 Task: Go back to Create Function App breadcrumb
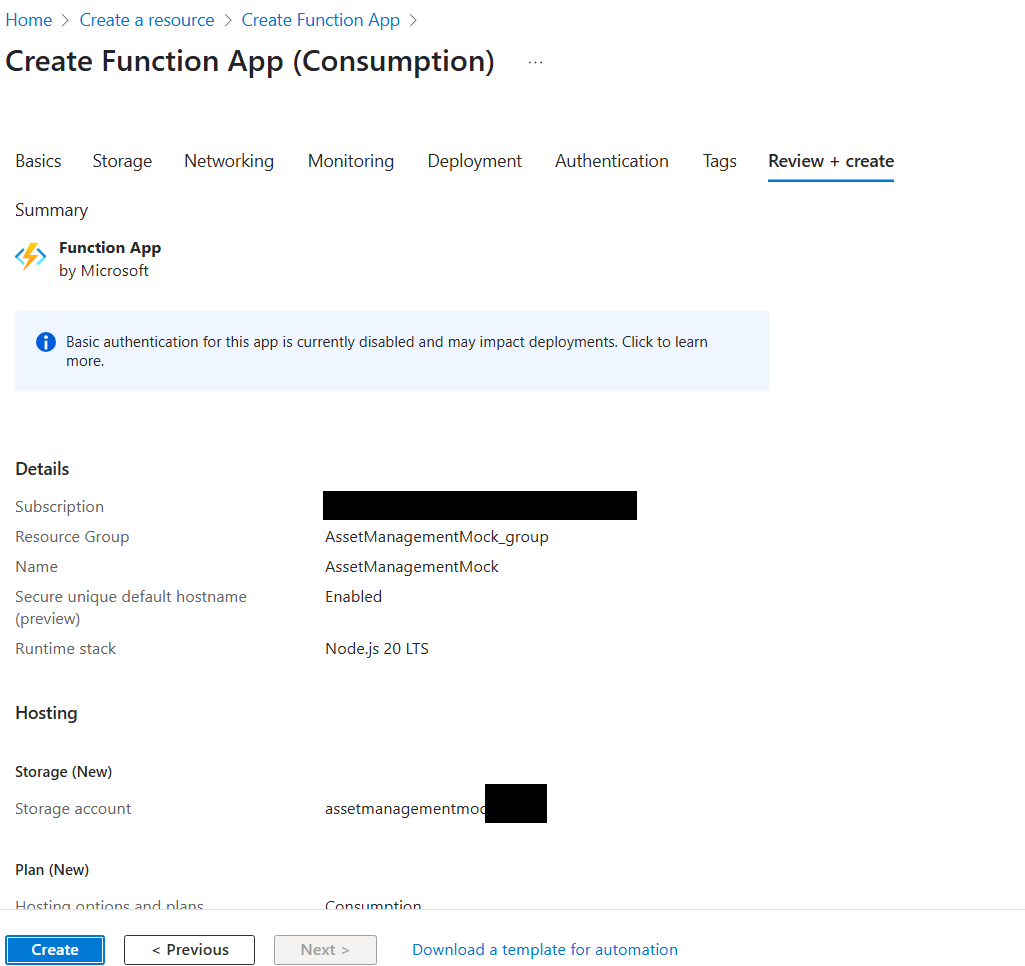(320, 19)
